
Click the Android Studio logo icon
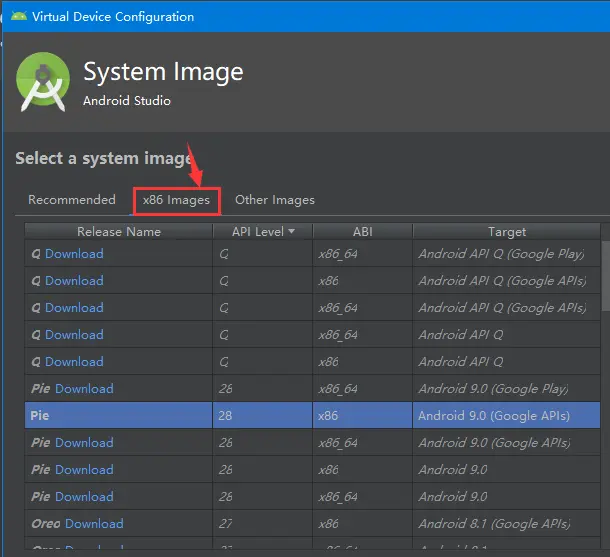click(44, 80)
